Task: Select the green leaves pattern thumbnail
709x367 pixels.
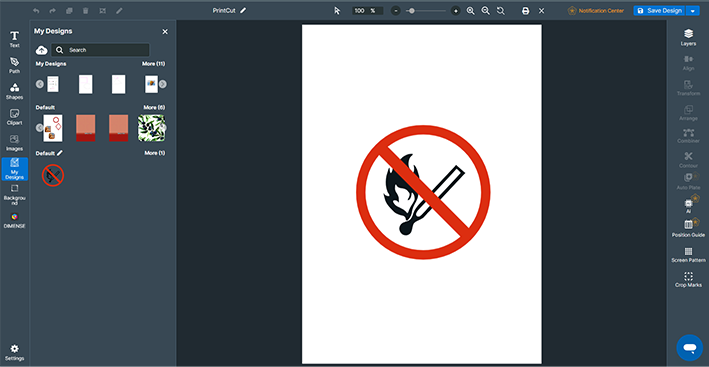Action: tap(151, 128)
